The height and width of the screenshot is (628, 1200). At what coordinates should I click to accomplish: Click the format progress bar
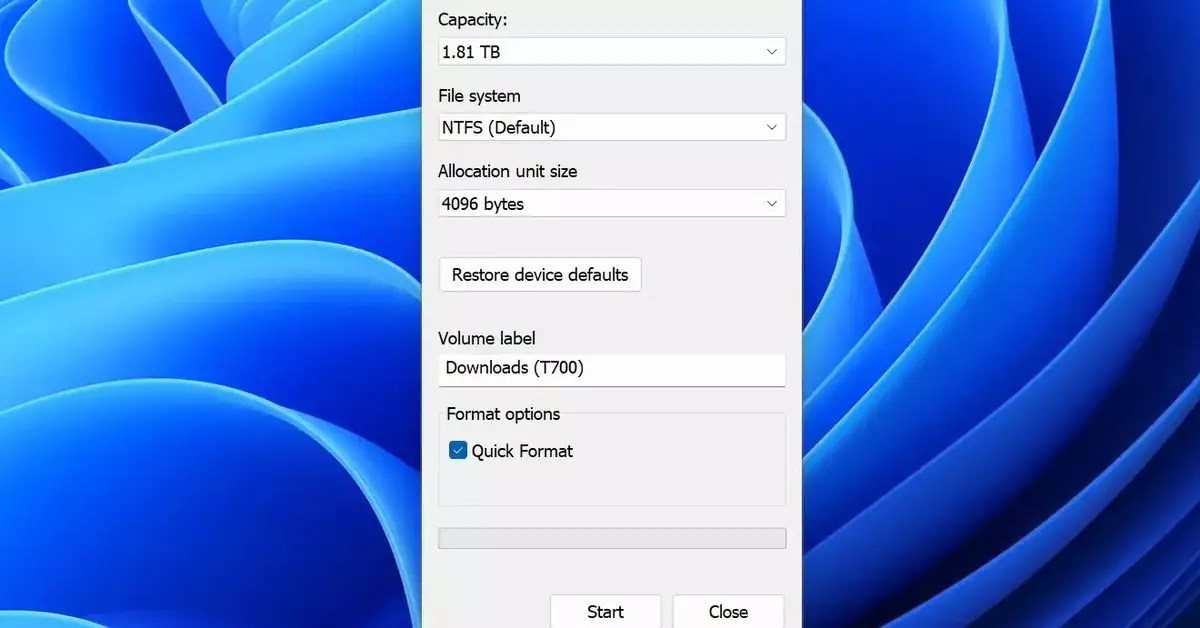(x=612, y=537)
